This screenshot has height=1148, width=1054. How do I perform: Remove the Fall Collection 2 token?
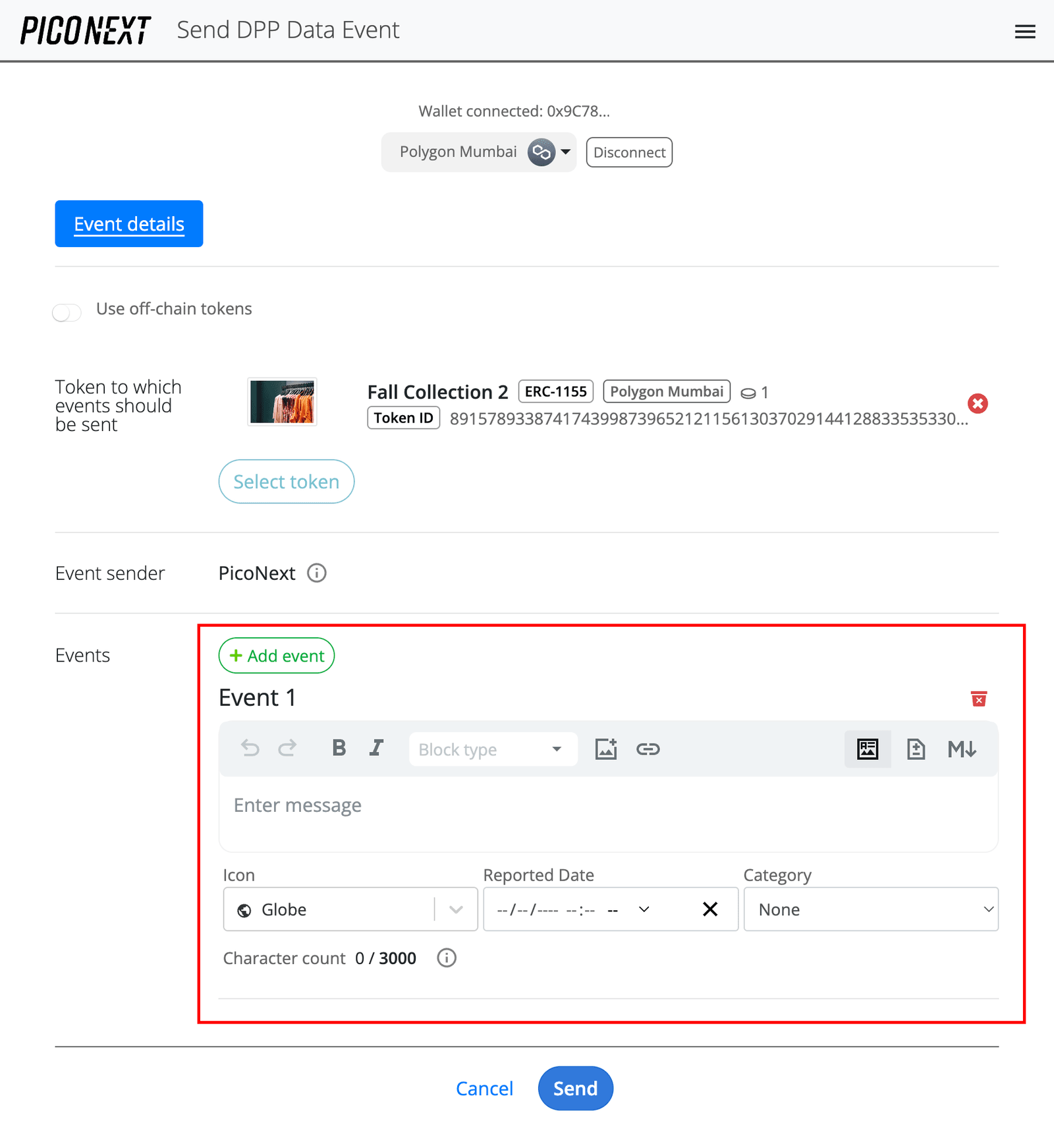[x=978, y=404]
